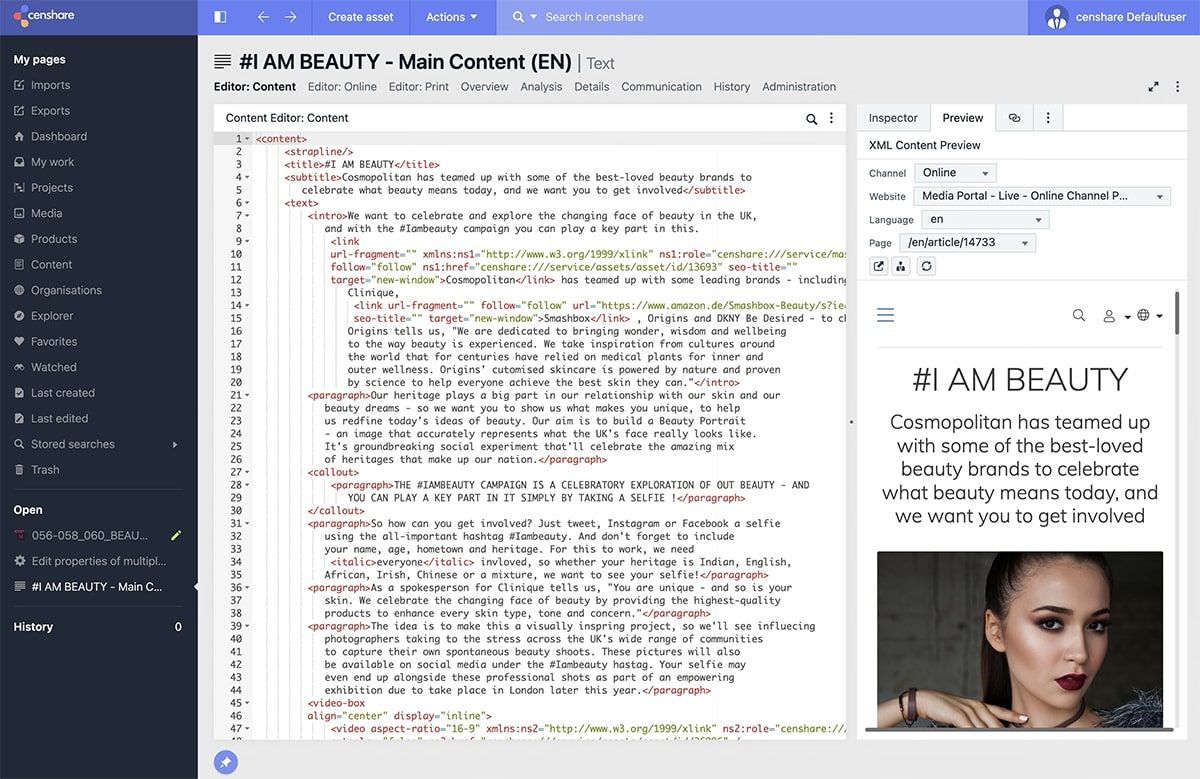Click the pencil edit icon beside 056-058_060_BEAU
The height and width of the screenshot is (779, 1200).
[x=176, y=535]
